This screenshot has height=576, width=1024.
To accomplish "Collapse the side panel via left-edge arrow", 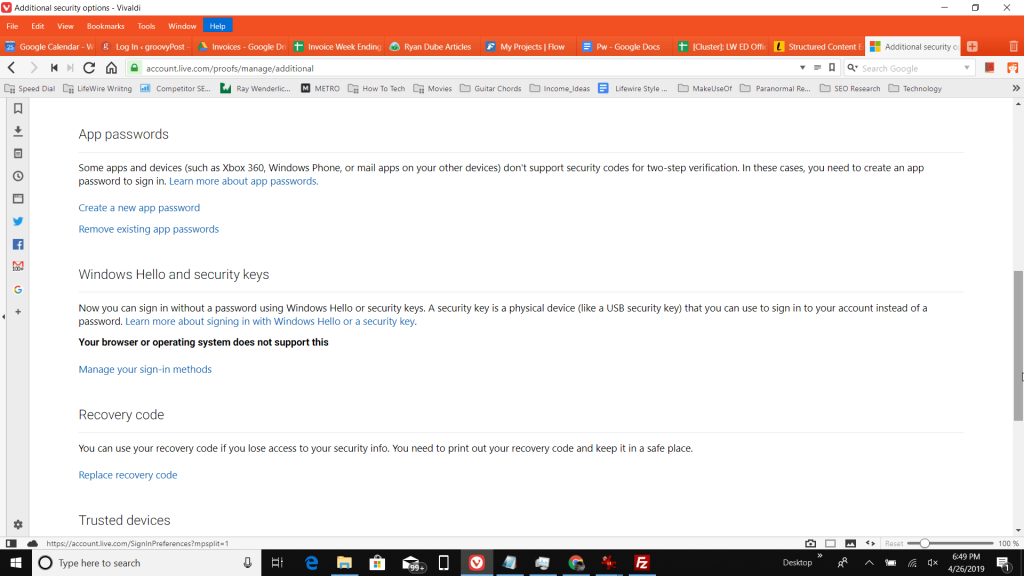I will [x=3, y=317].
